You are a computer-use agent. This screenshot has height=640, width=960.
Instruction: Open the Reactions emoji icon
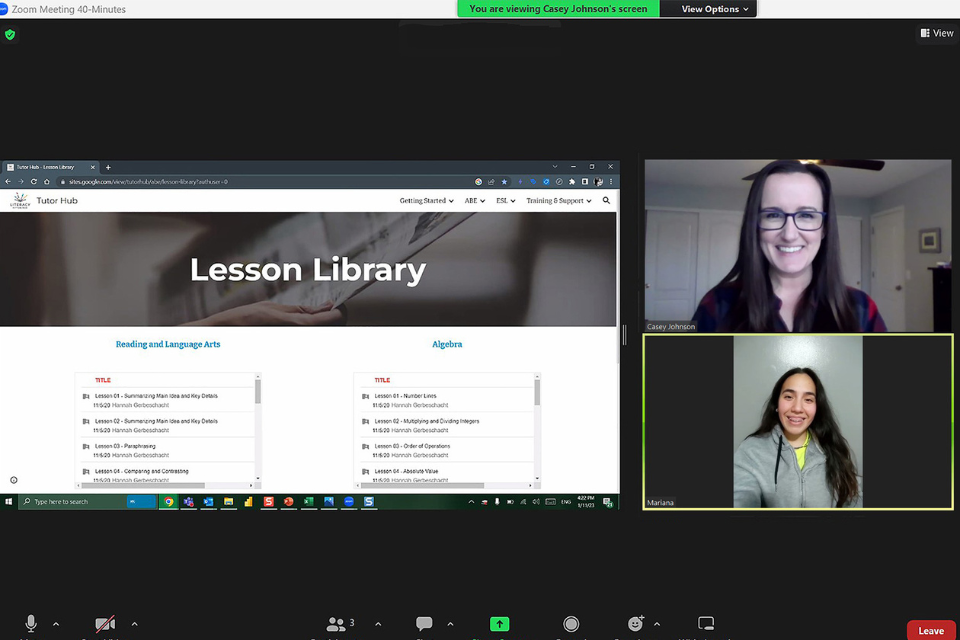635,624
